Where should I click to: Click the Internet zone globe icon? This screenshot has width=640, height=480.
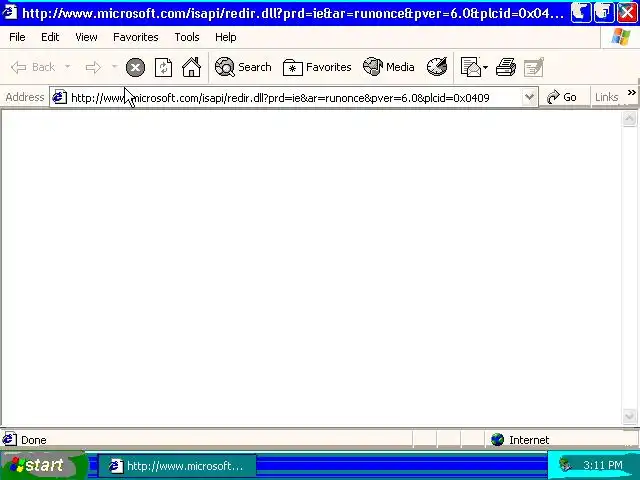pos(497,440)
